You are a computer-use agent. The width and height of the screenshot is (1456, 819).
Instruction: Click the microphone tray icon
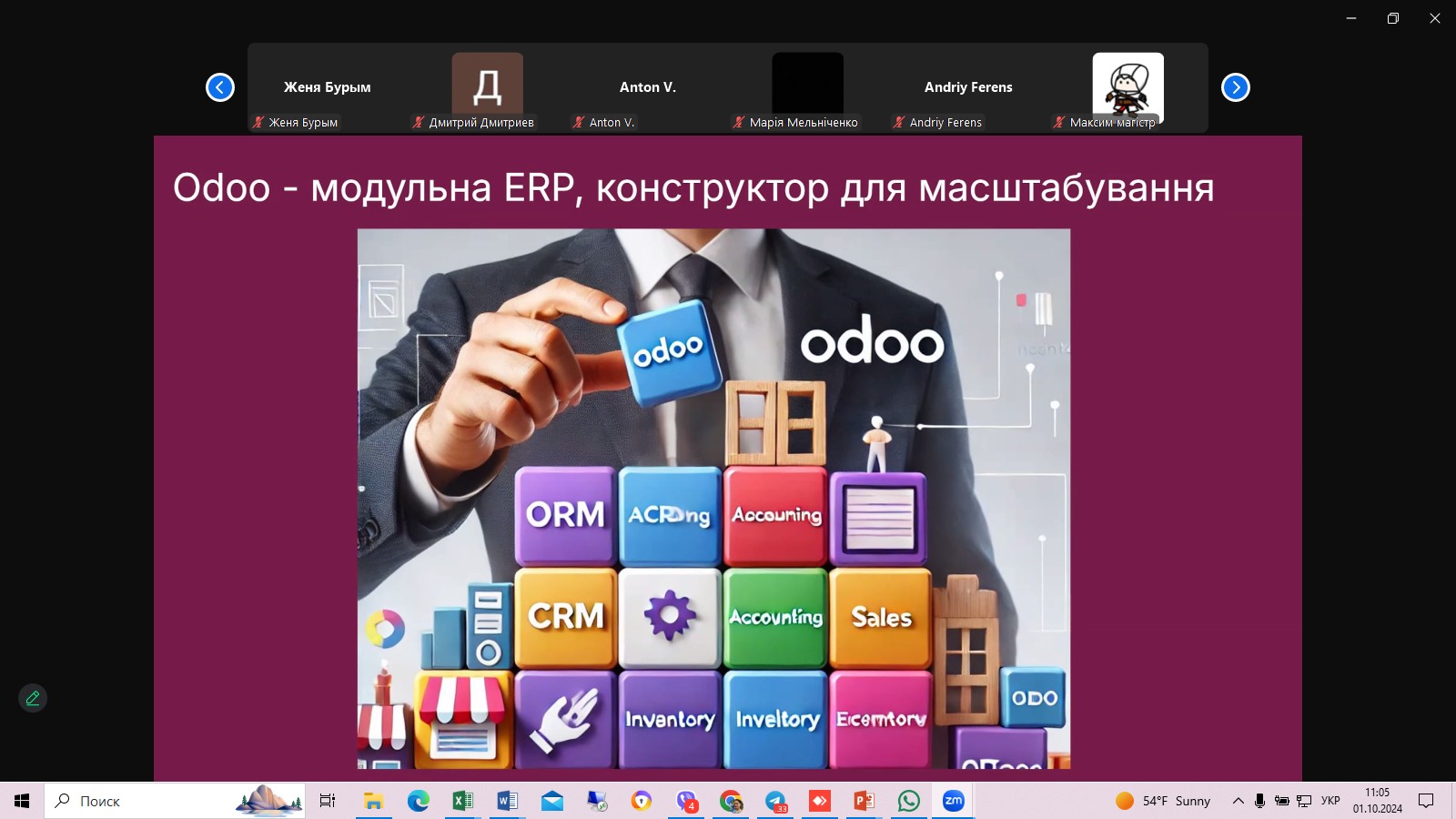pos(1259,801)
